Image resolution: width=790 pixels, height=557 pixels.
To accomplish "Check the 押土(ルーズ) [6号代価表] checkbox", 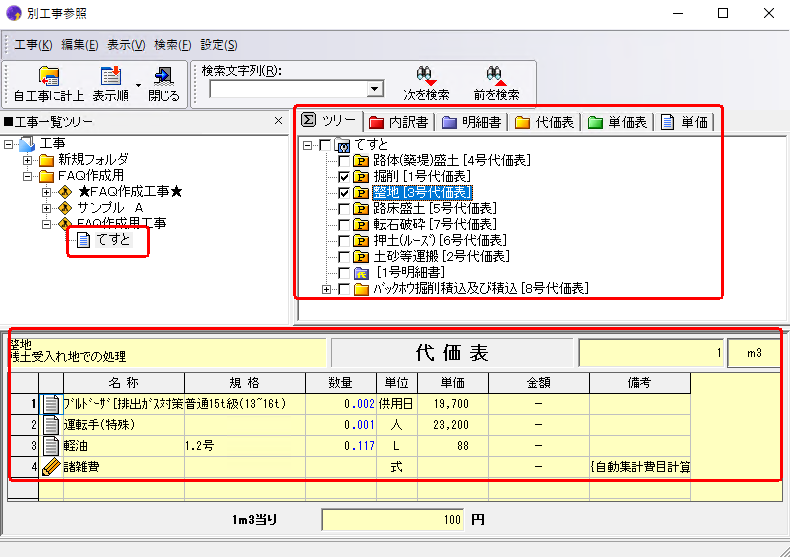I will [x=345, y=240].
